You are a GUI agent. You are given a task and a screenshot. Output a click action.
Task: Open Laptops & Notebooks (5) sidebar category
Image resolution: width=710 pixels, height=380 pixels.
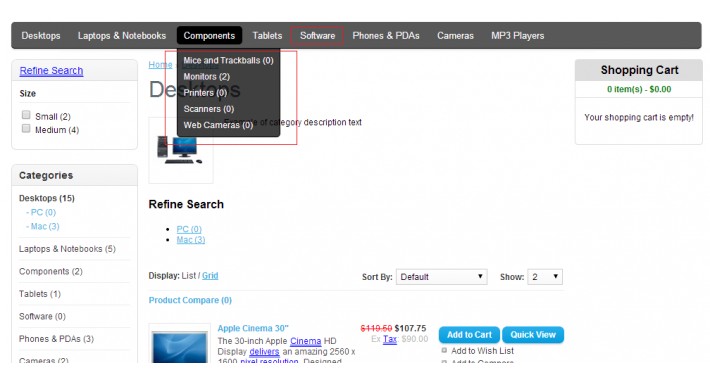[x=67, y=249]
